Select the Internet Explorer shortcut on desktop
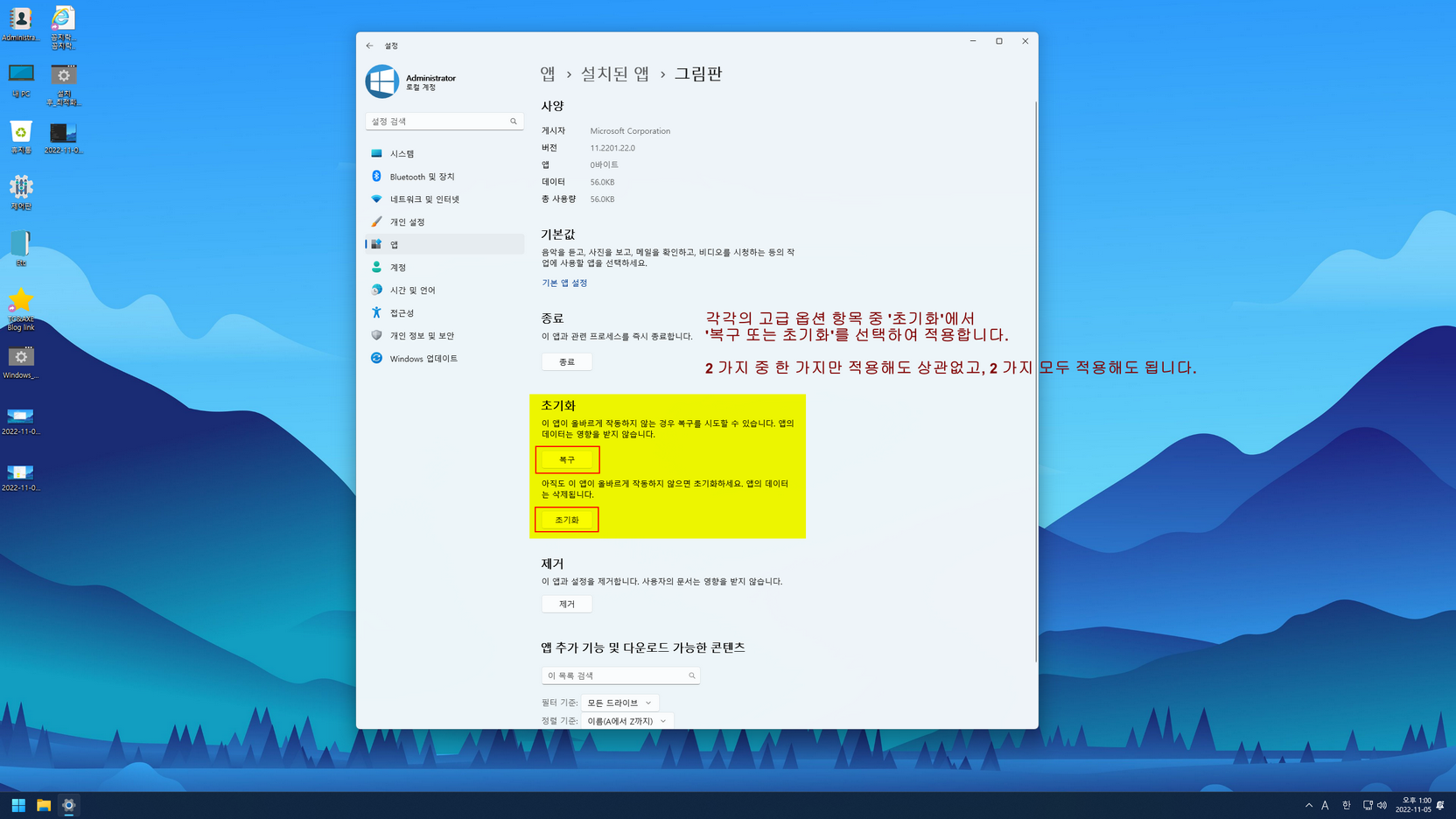The image size is (1456, 819). tap(63, 28)
